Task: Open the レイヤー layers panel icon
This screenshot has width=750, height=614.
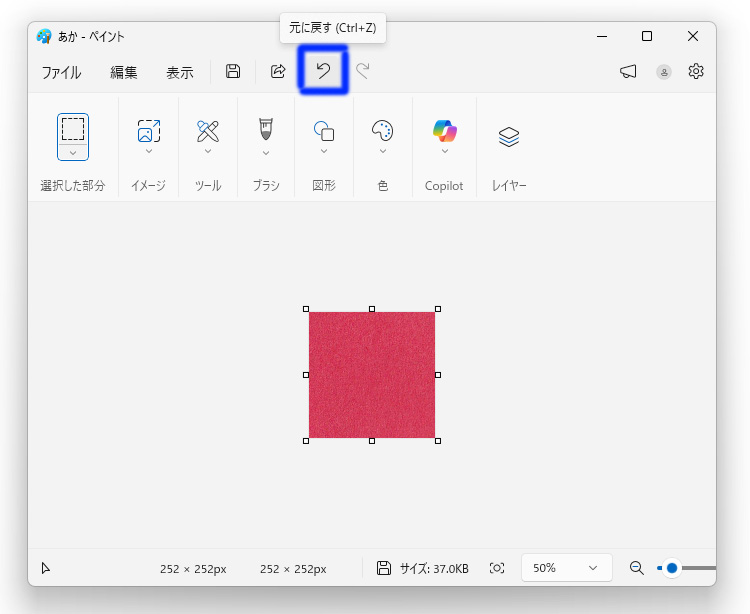Action: [x=509, y=137]
